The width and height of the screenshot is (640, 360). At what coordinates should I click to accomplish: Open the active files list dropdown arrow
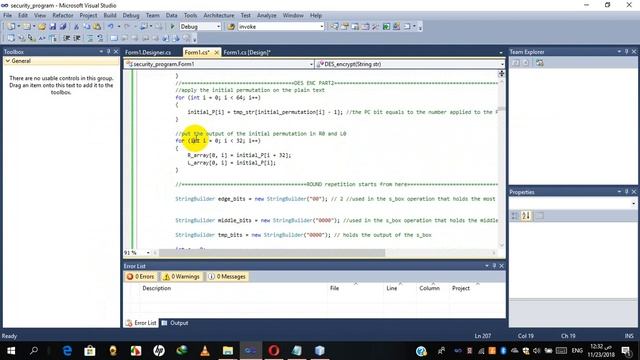501,53
